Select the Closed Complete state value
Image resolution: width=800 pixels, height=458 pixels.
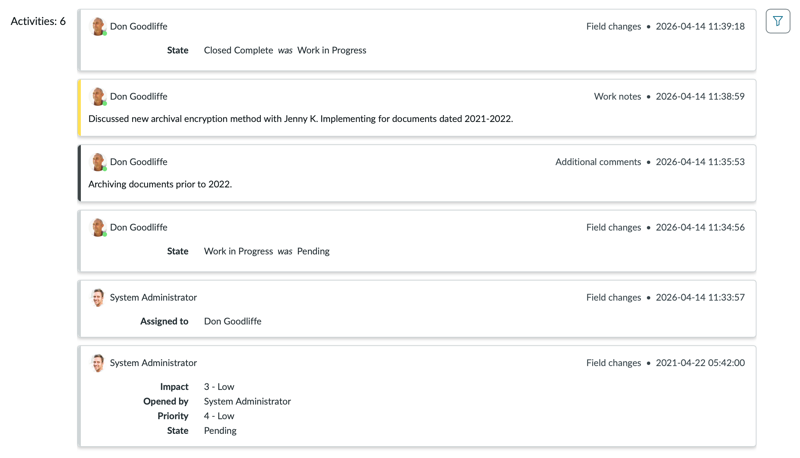coord(238,50)
